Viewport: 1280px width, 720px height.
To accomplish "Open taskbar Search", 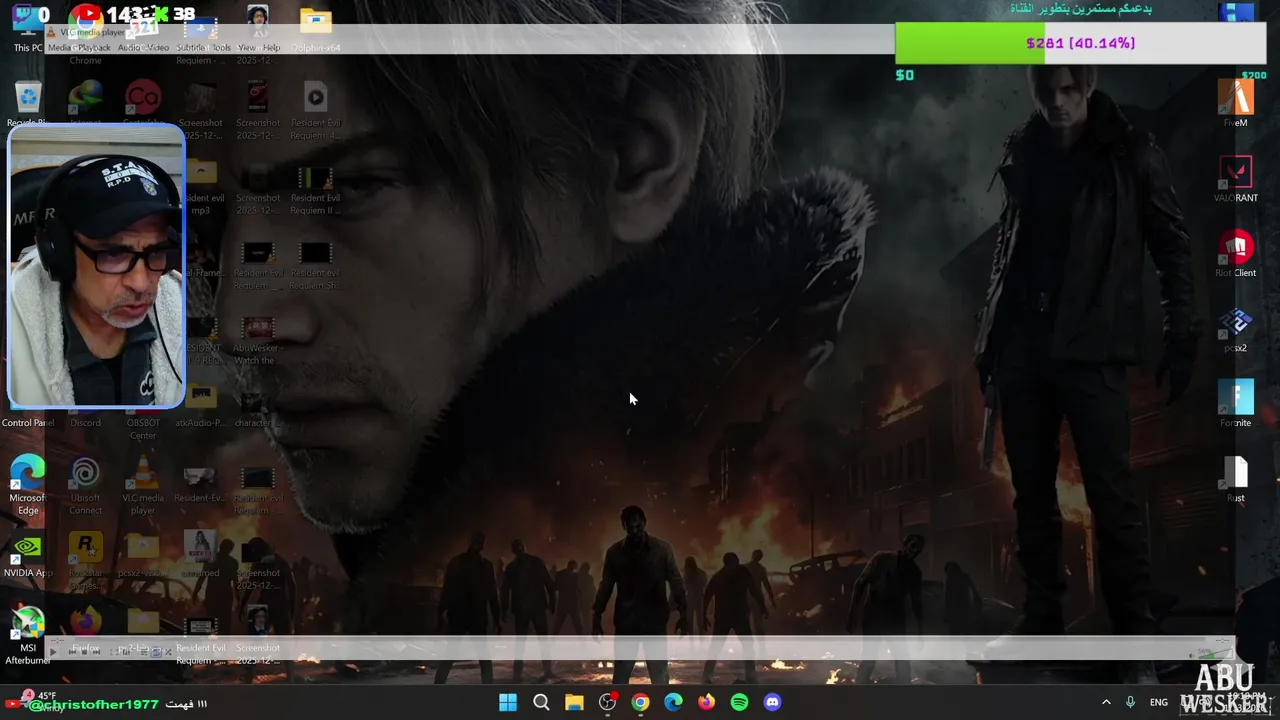I will pos(541,702).
